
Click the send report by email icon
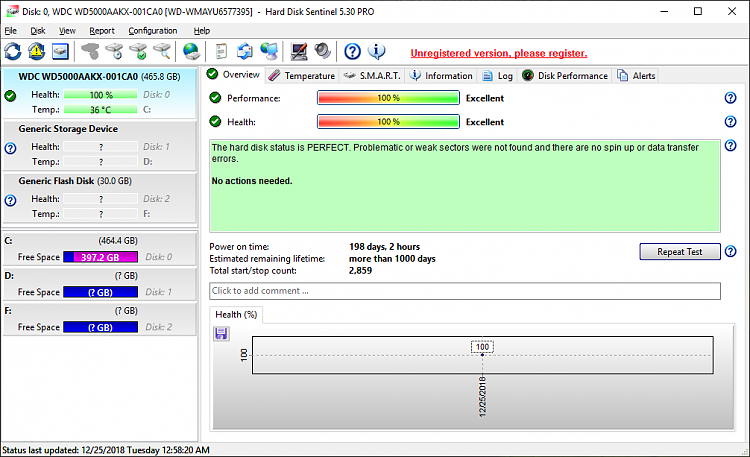245,51
